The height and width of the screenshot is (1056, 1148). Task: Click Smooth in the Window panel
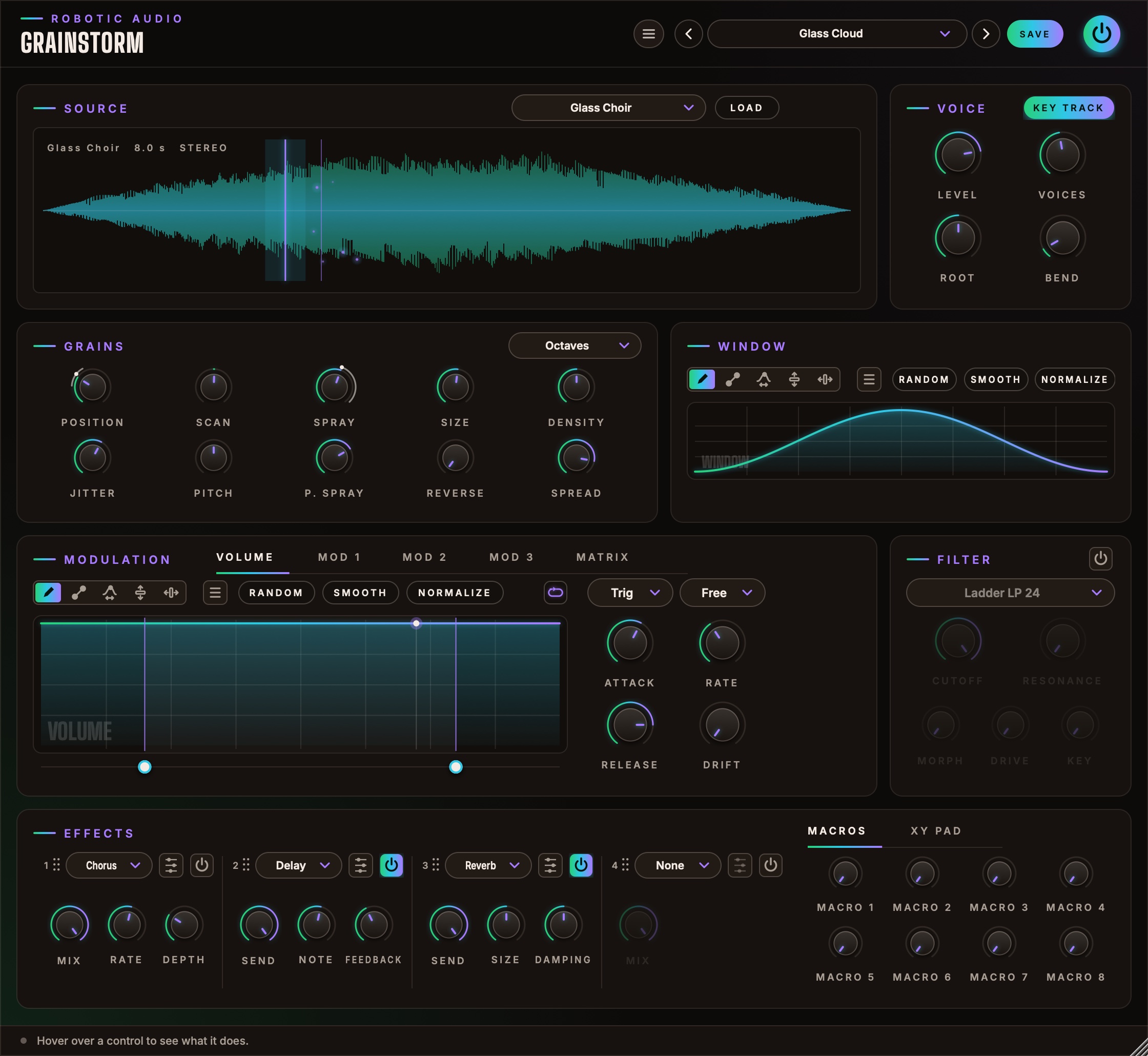[x=995, y=379]
